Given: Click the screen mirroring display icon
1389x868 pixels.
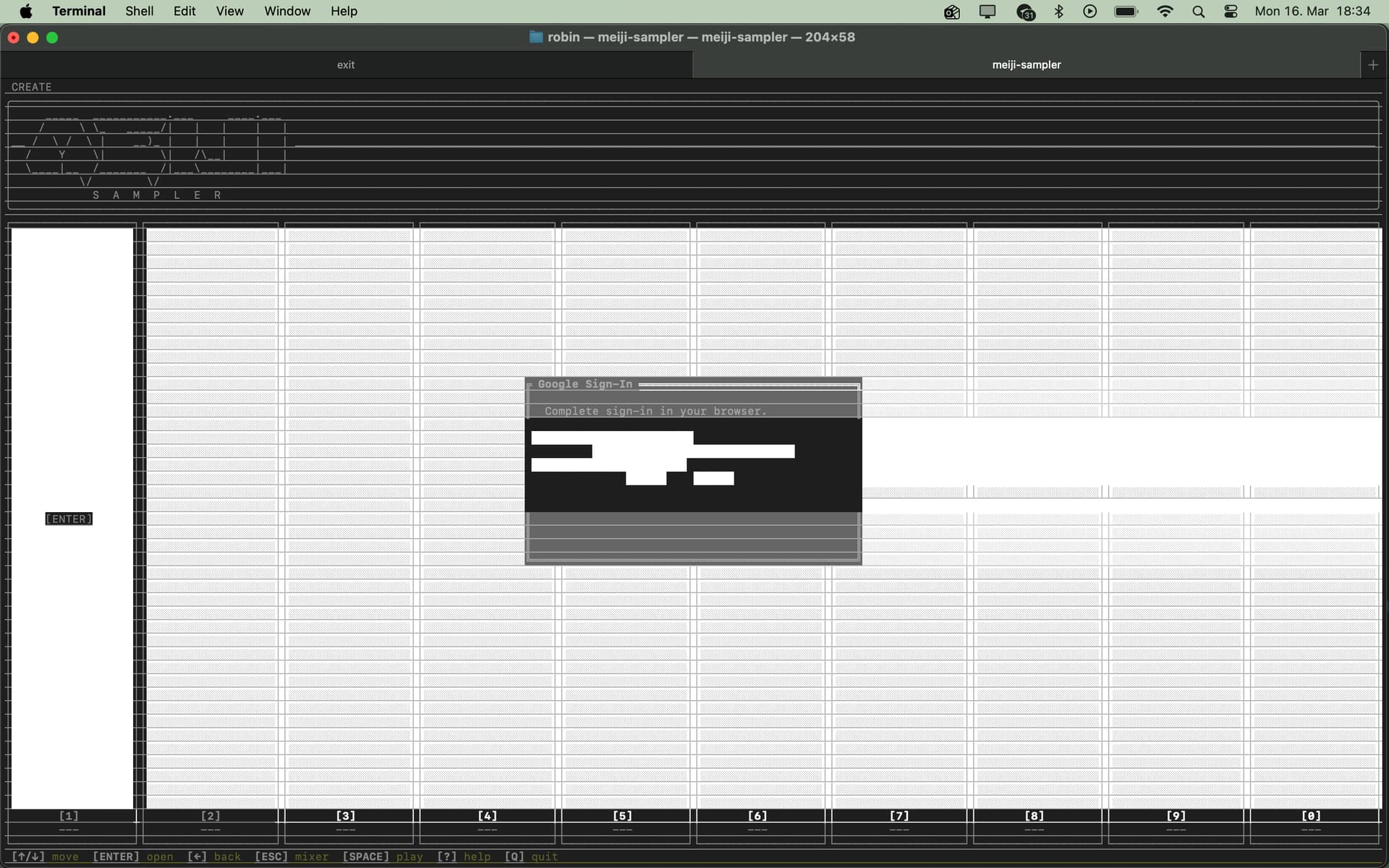Looking at the screenshot, I should click(987, 12).
